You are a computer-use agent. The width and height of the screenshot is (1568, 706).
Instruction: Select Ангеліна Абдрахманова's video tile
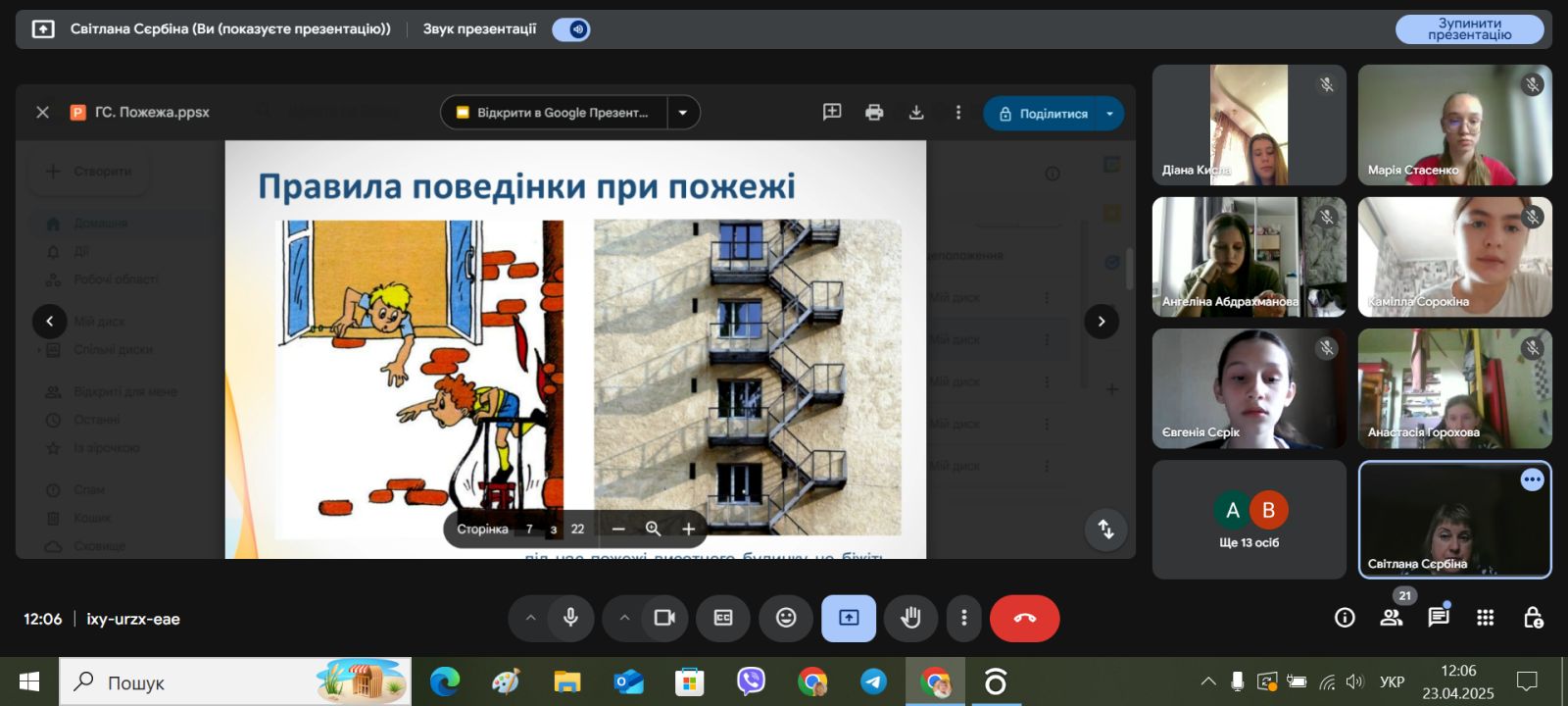coord(1249,257)
